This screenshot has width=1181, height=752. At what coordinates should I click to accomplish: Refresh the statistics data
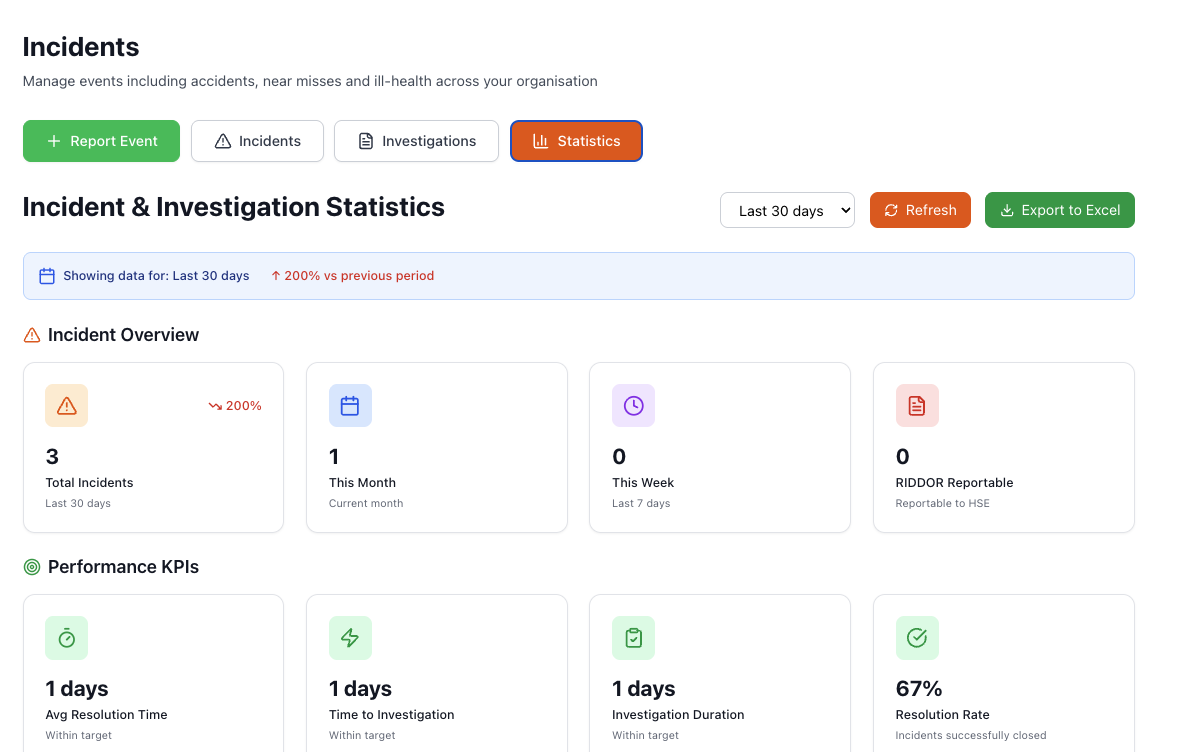tap(920, 210)
